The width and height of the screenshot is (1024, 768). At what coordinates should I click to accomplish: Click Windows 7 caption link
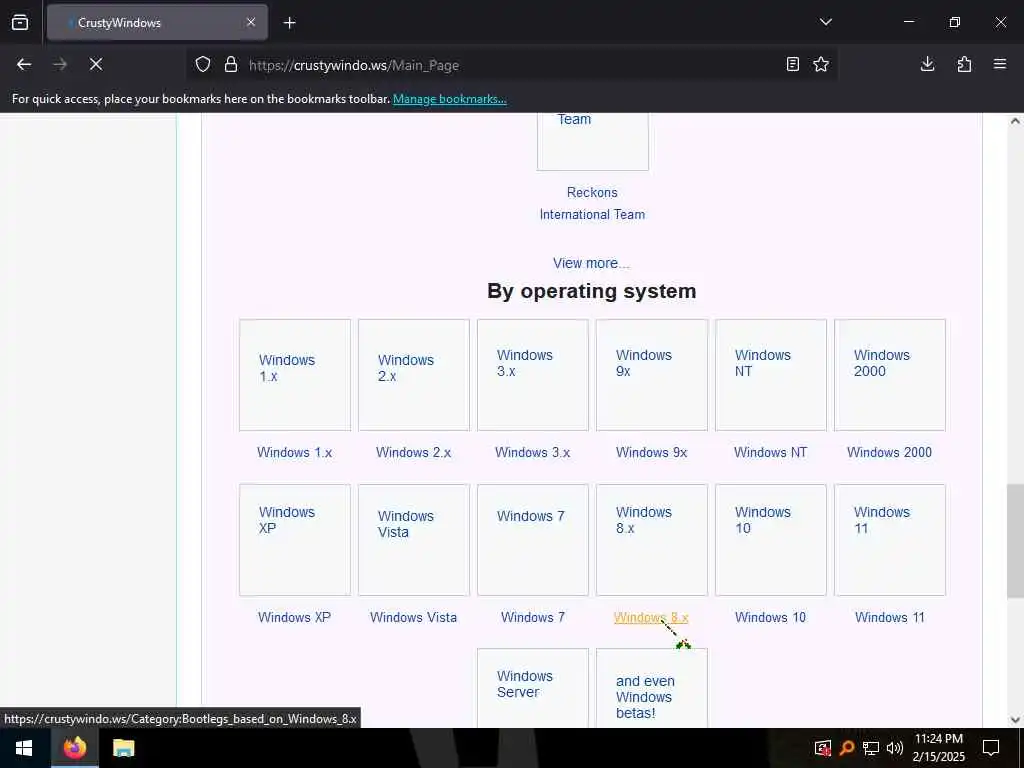pos(533,618)
